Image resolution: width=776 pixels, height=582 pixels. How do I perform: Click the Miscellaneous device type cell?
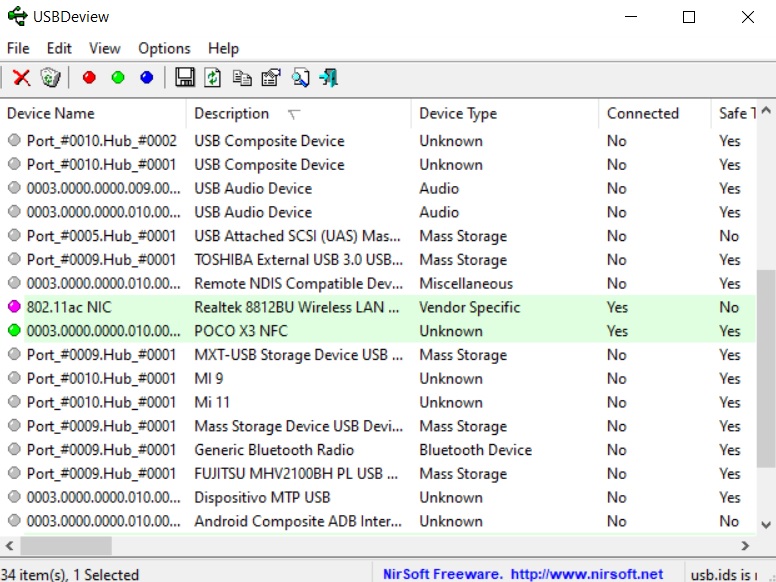pyautogui.click(x=466, y=283)
